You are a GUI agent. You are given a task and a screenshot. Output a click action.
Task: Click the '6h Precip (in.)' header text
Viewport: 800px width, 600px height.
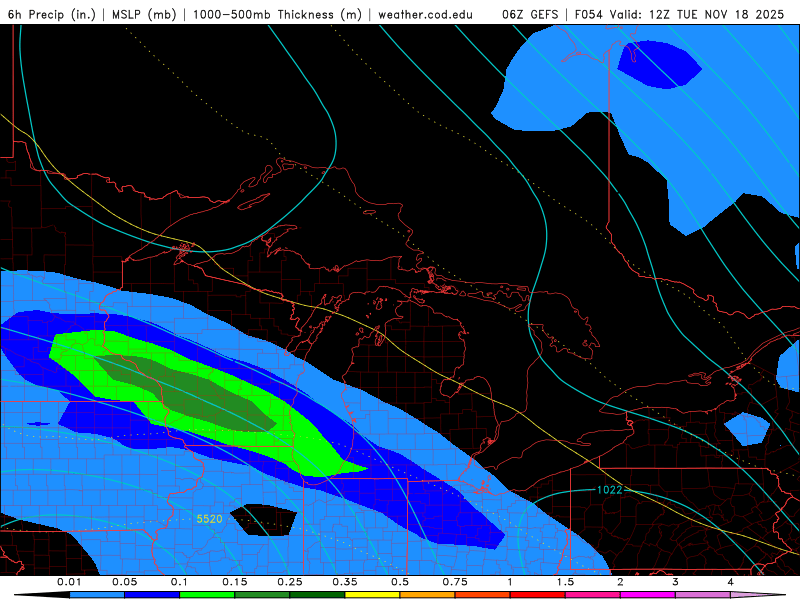click(x=52, y=14)
